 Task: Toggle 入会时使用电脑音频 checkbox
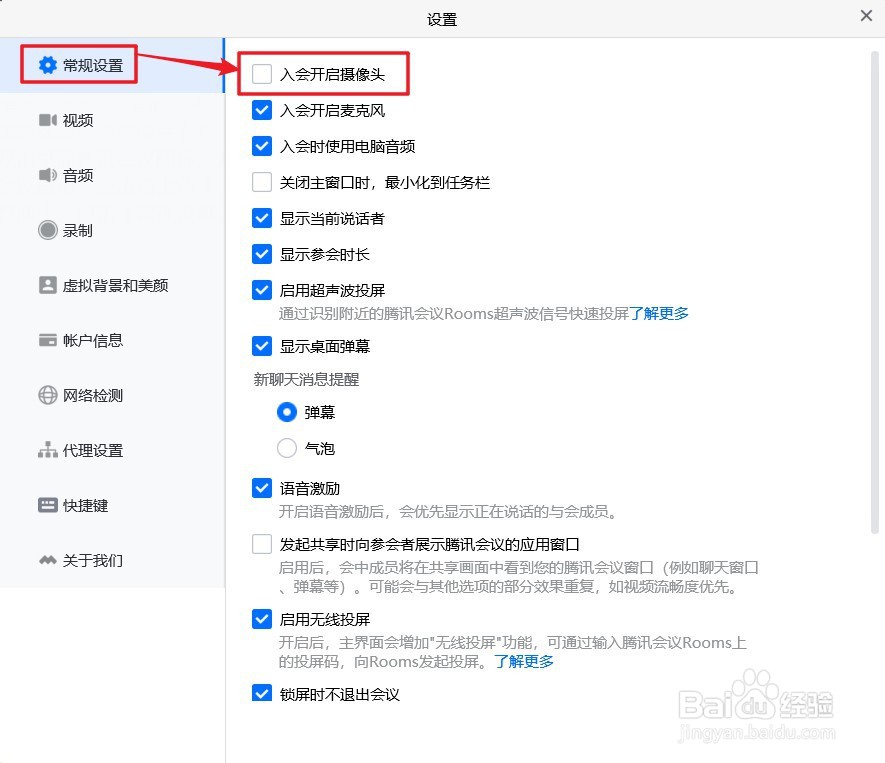click(x=262, y=146)
